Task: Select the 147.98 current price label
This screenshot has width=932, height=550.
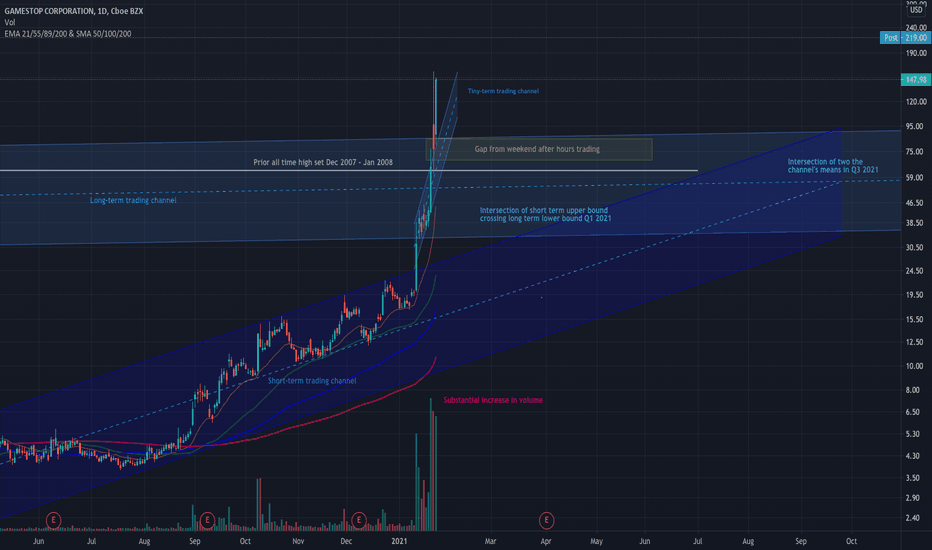Action: (x=916, y=79)
